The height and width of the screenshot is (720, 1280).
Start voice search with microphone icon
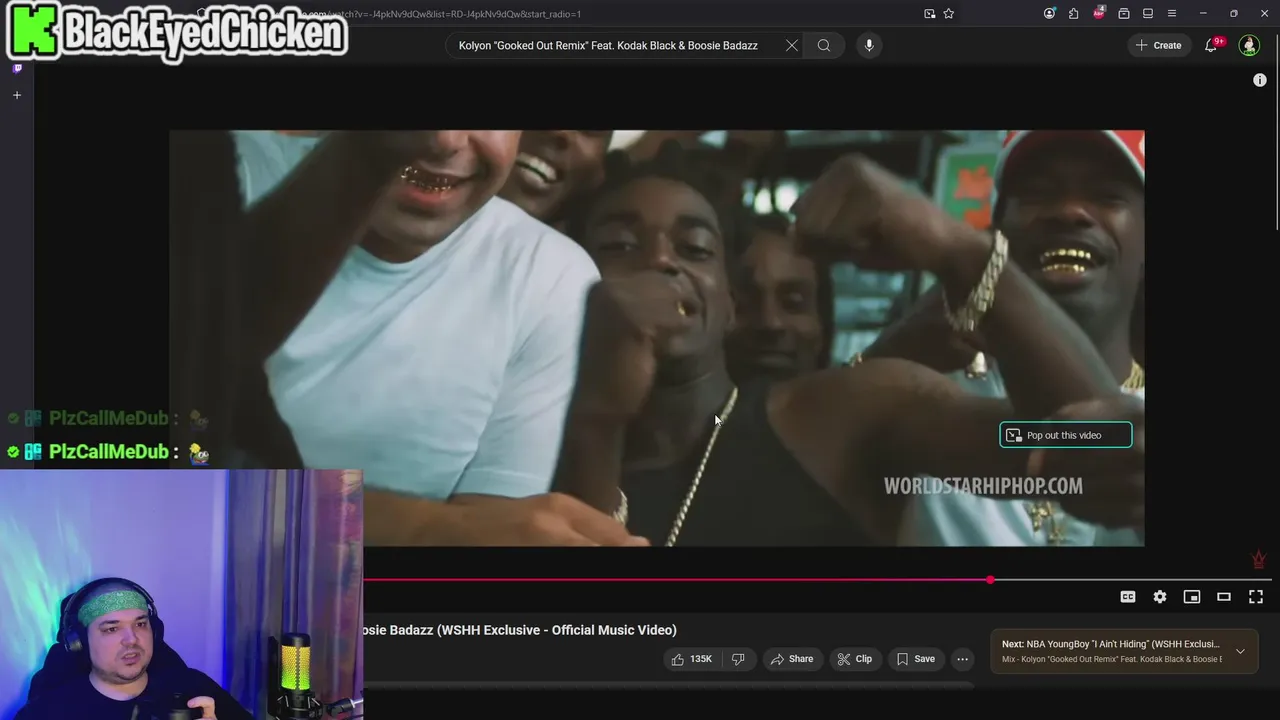click(x=869, y=45)
